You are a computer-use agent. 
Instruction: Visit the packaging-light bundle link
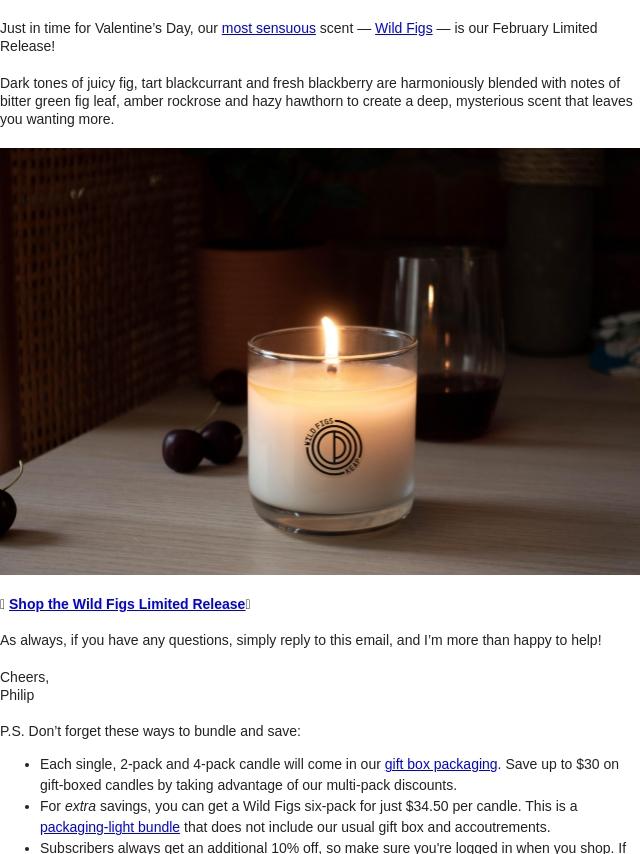(109, 827)
